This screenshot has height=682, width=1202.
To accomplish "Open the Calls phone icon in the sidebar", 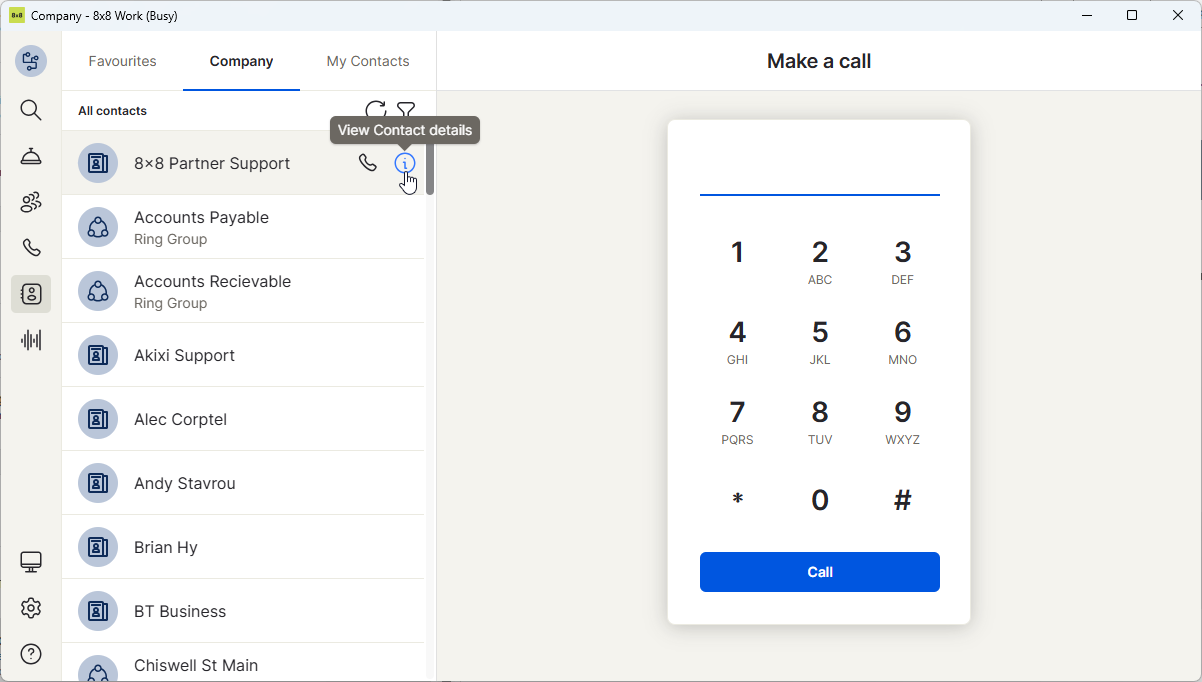I will (31, 248).
